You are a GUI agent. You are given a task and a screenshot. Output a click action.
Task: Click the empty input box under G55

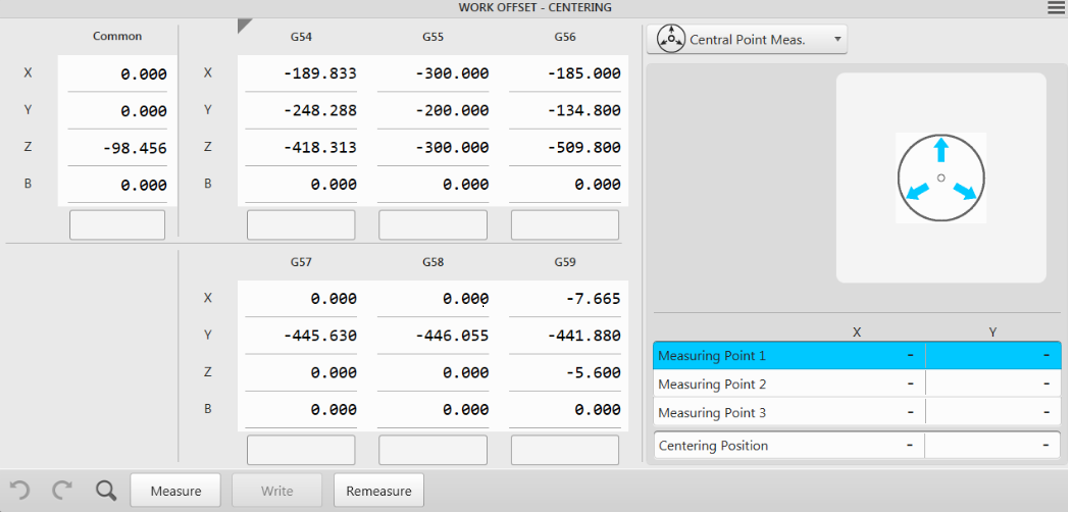pos(433,225)
